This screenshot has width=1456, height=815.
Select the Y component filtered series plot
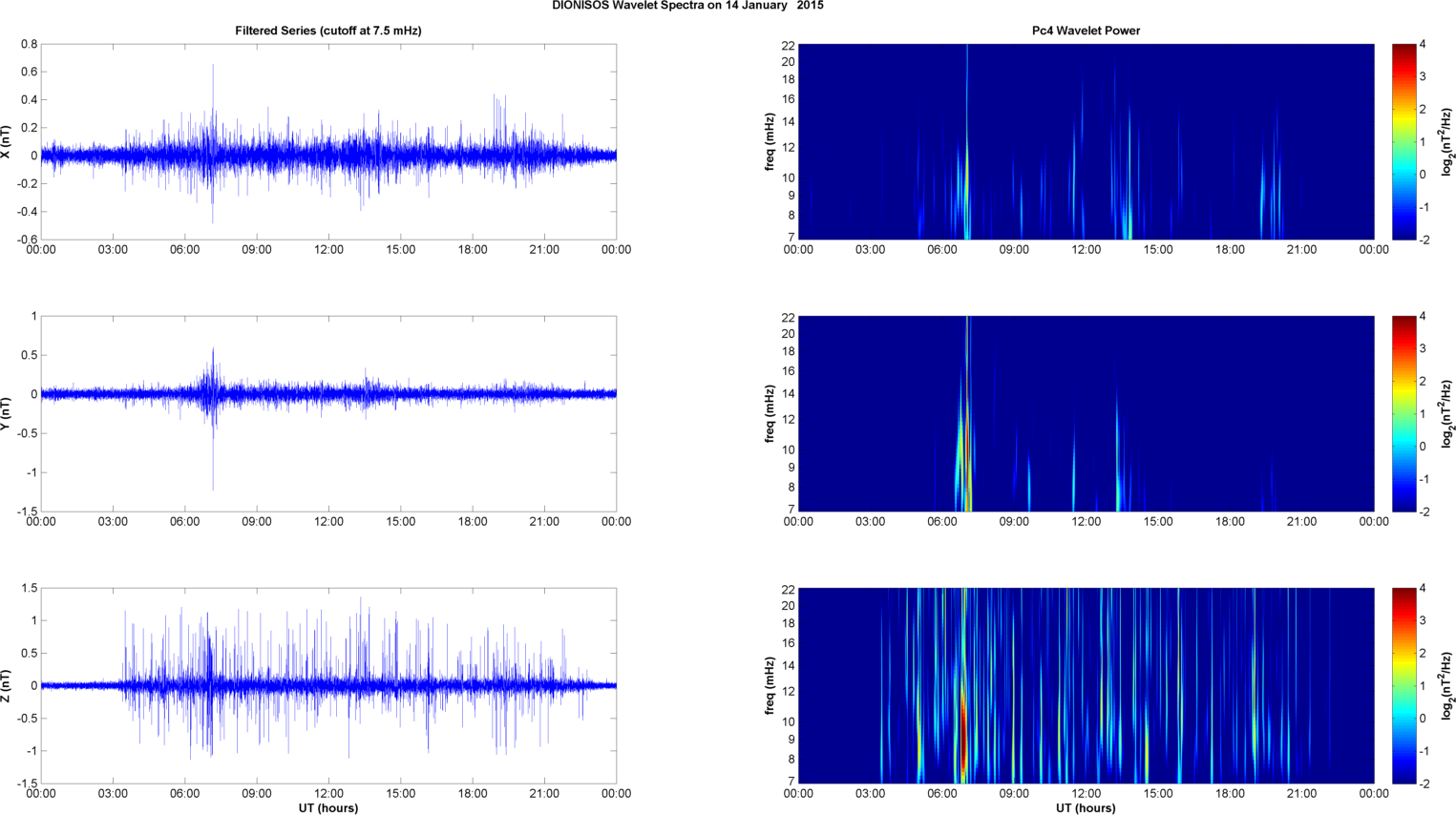pyautogui.click(x=328, y=413)
